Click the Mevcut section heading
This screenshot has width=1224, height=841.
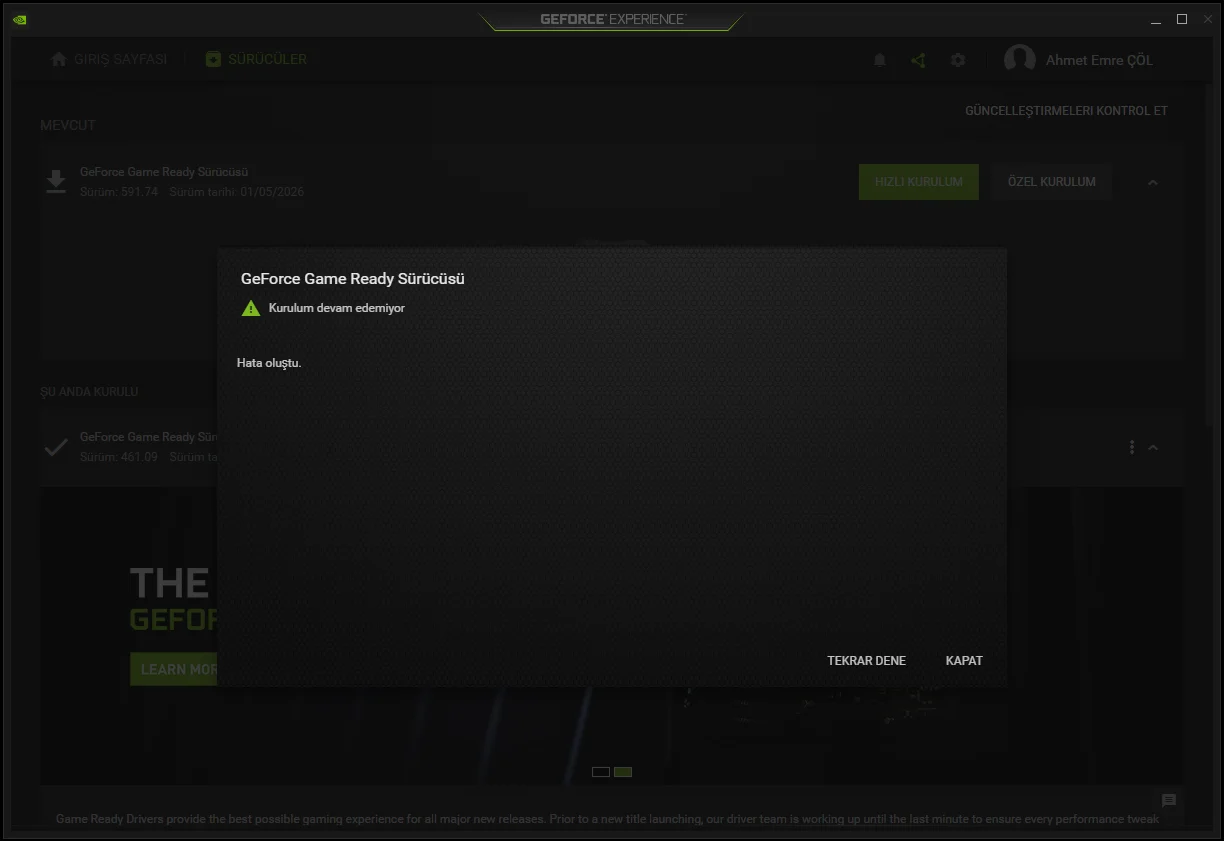[x=68, y=125]
